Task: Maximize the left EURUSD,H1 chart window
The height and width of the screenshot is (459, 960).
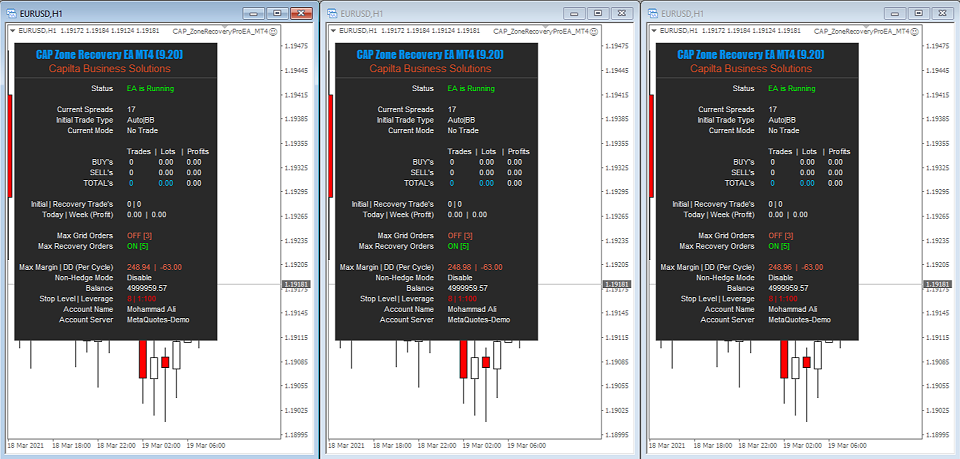Action: 277,14
